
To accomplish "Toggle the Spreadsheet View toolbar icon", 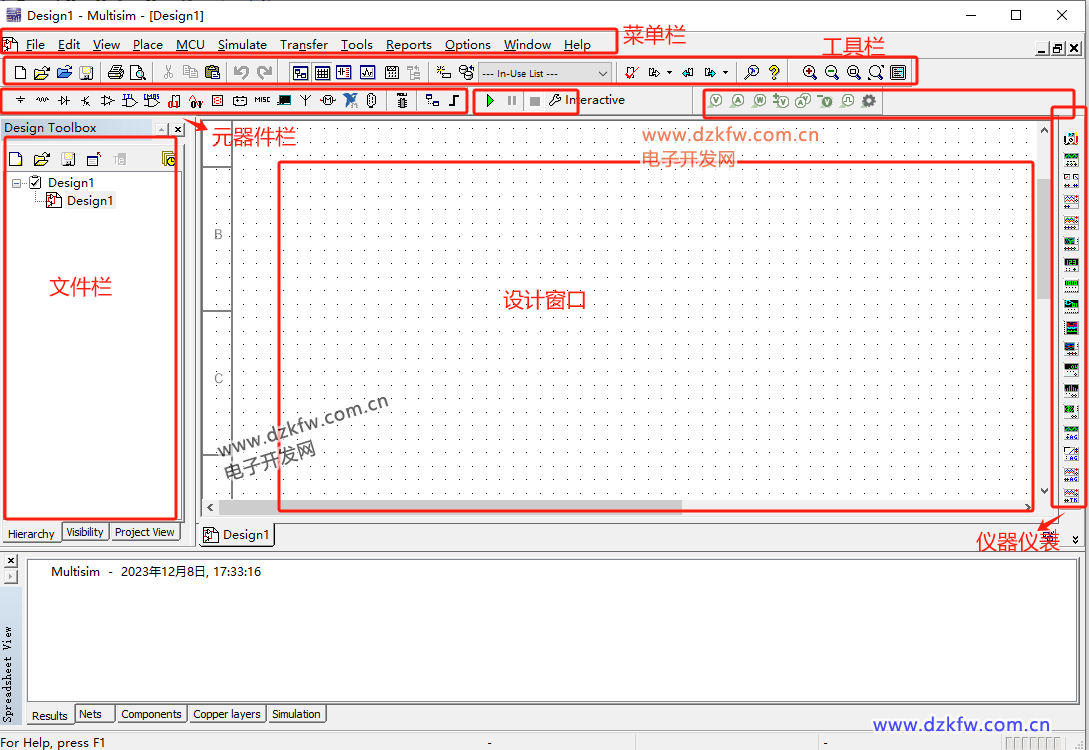I will (322, 73).
